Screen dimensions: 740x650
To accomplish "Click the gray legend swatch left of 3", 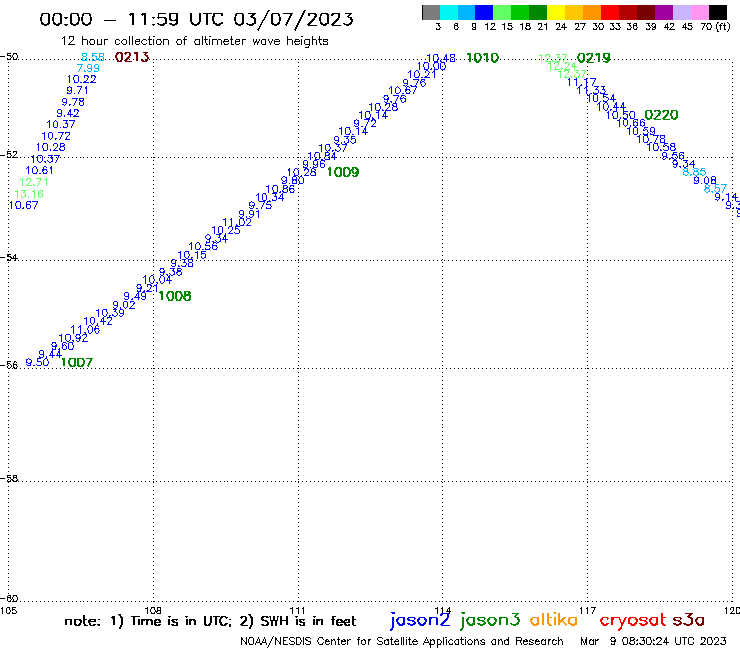I will pos(431,12).
